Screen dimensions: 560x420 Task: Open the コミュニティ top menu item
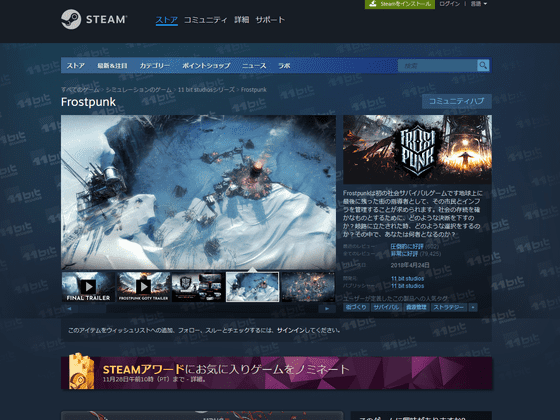click(205, 20)
